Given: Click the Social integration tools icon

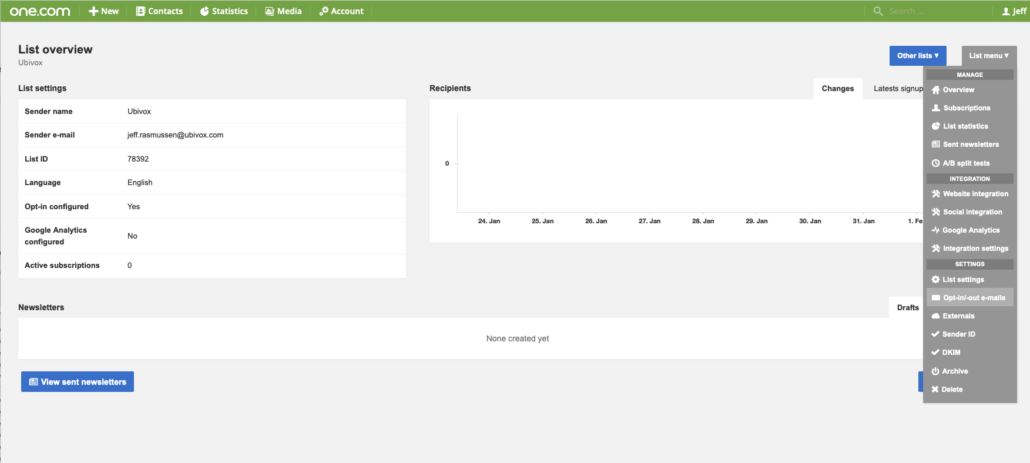Looking at the screenshot, I should click(x=936, y=212).
